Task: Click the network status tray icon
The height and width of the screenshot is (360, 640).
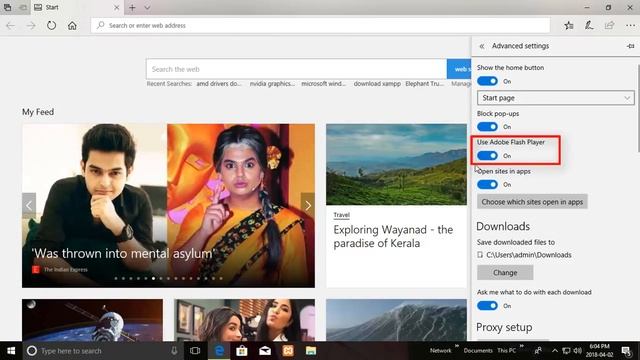Action: point(566,351)
